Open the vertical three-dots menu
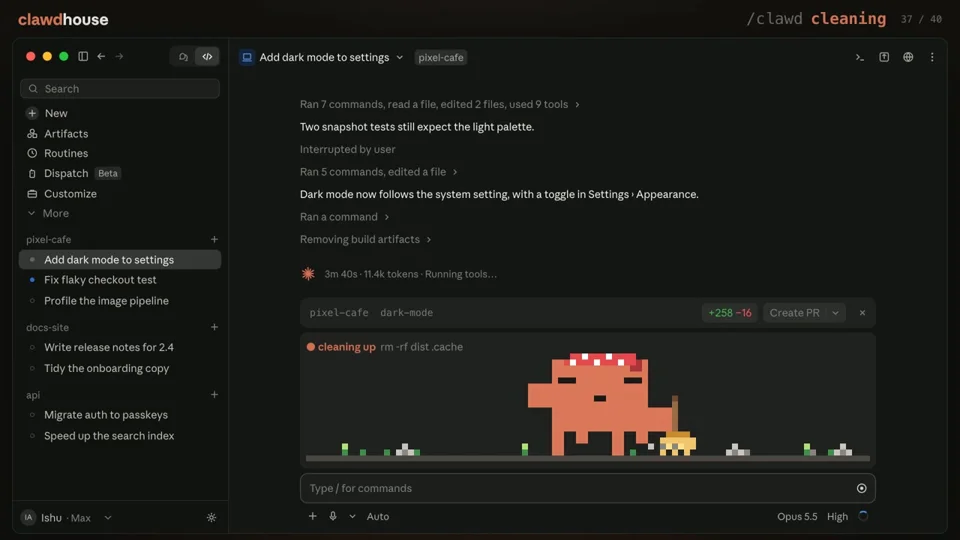Screen dimensions: 960x540 932,57
